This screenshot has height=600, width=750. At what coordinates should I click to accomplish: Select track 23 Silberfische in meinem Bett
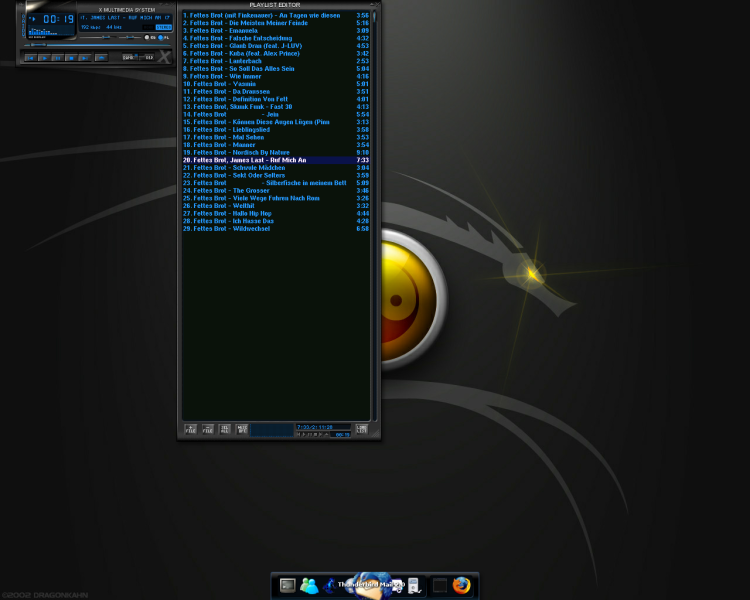276,183
